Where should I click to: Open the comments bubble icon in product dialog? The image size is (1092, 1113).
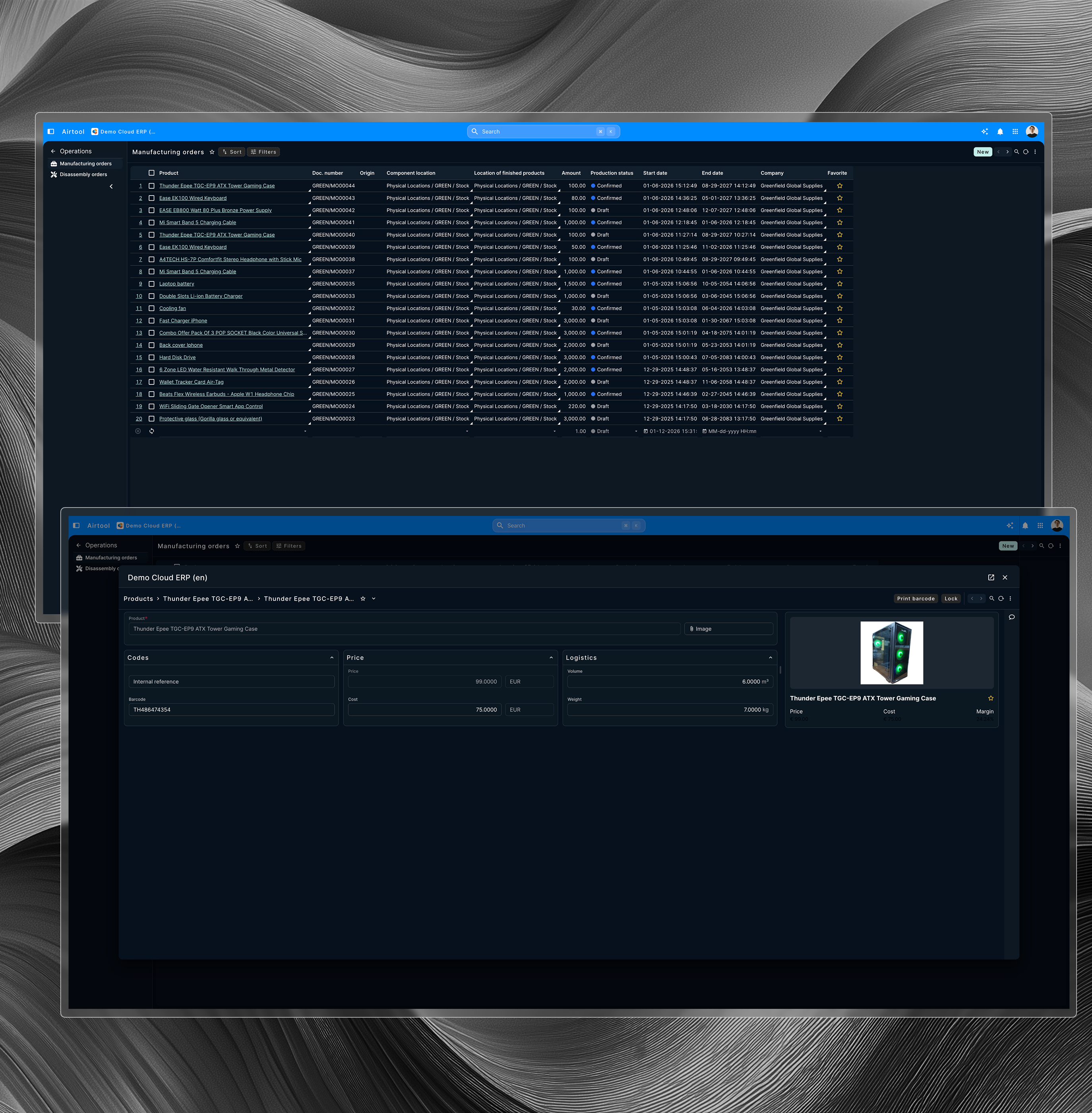(1012, 617)
